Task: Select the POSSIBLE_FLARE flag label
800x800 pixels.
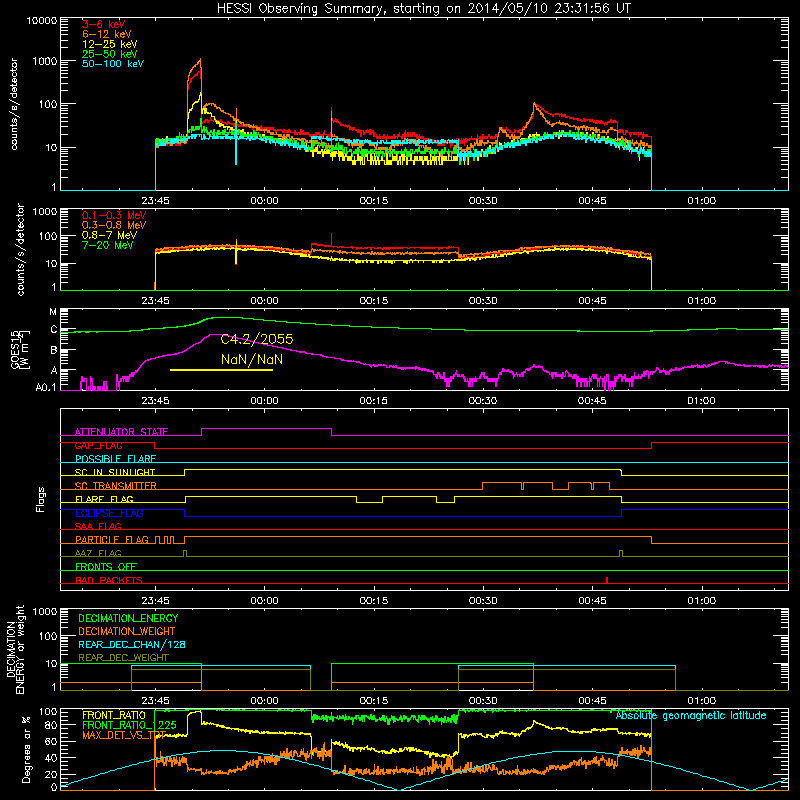Action: pos(115,459)
